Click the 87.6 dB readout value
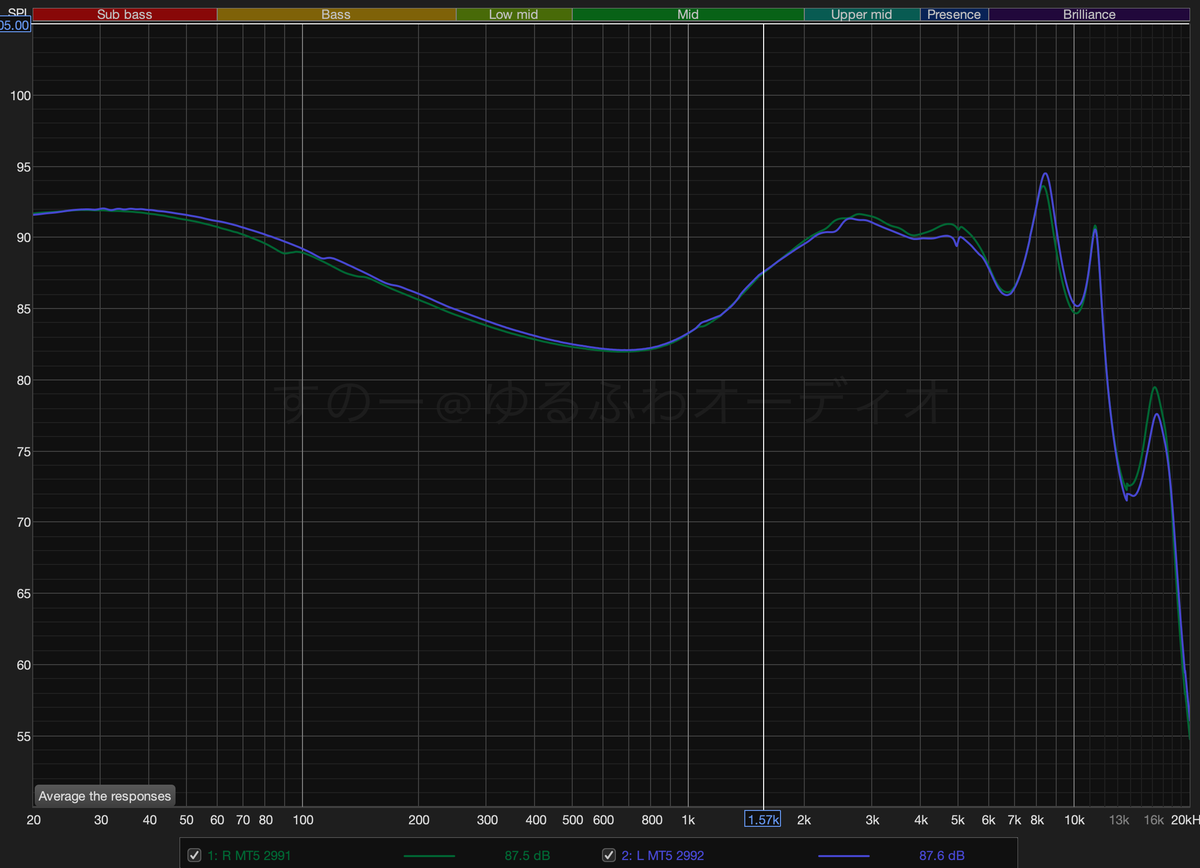Screen dimensions: 1200x868 coord(942,855)
